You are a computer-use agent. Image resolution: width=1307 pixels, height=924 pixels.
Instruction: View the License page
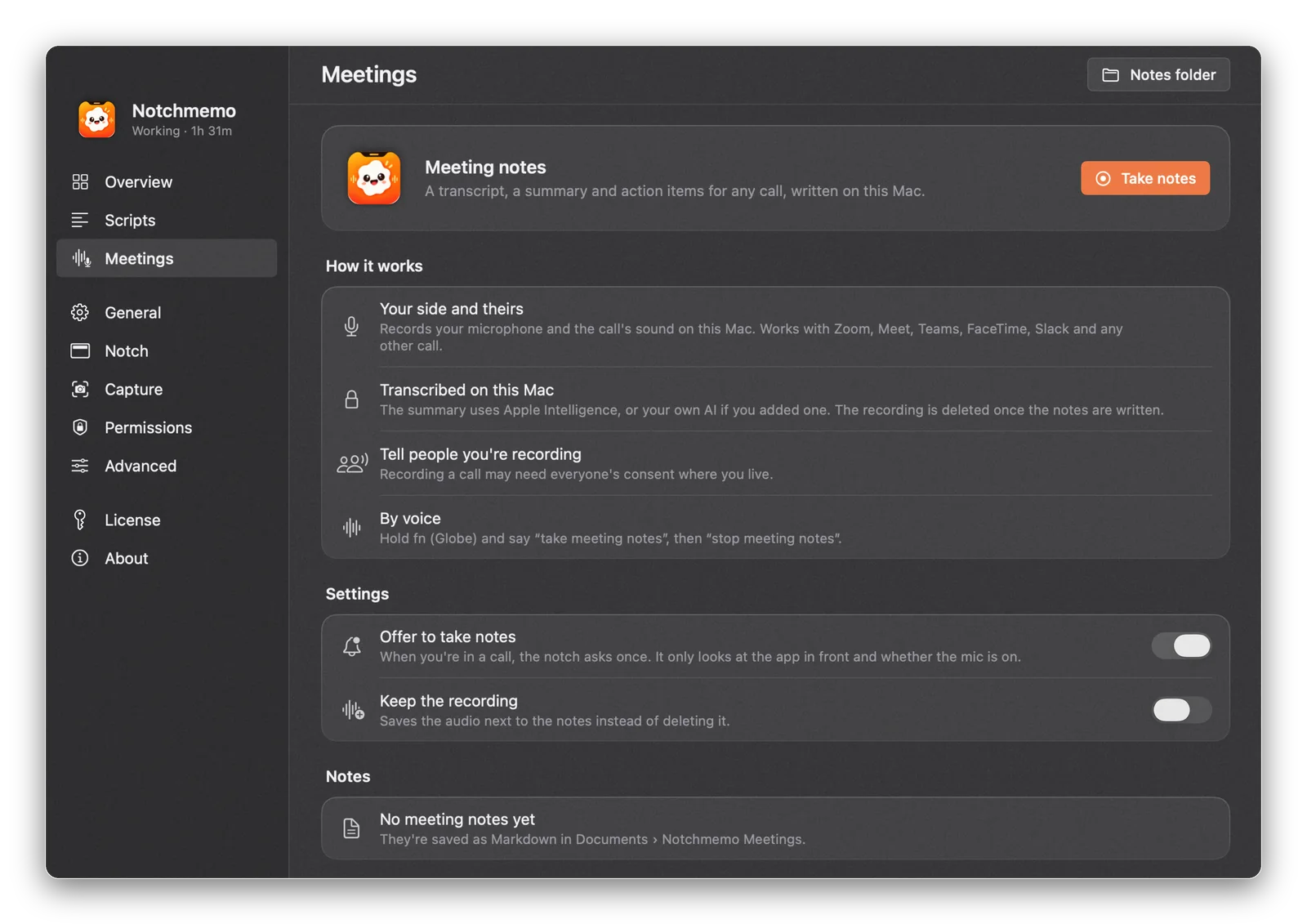(167, 520)
